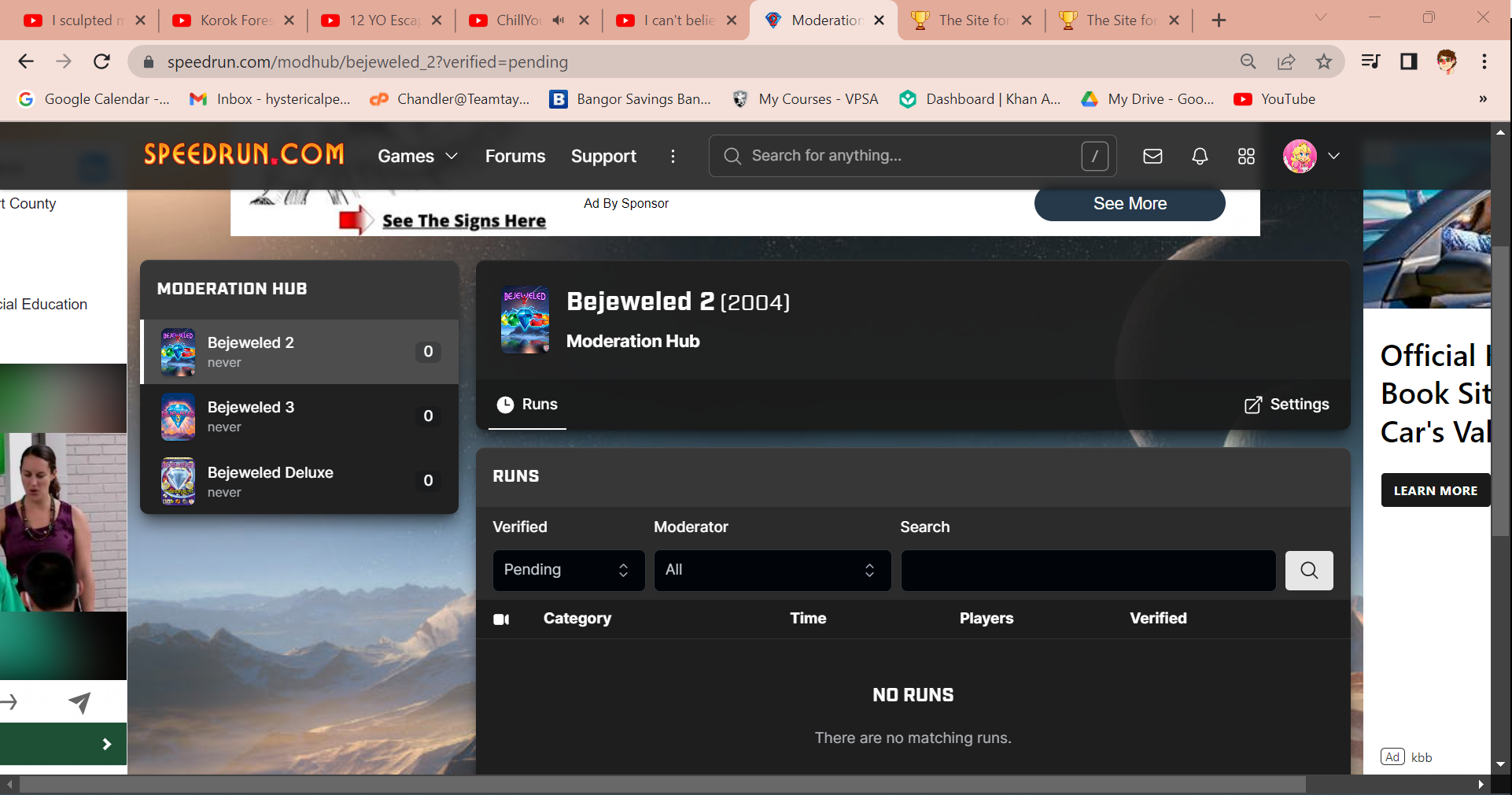Select Bejeweled 3 in Moderation Hub
This screenshot has height=795, width=1512.
tap(300, 416)
